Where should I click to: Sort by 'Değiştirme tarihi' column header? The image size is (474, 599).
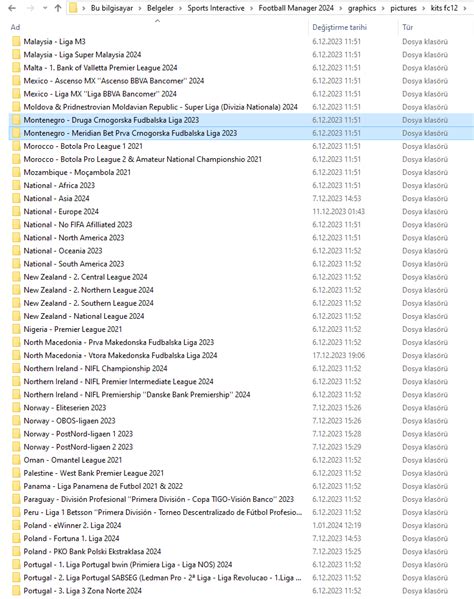(x=340, y=27)
